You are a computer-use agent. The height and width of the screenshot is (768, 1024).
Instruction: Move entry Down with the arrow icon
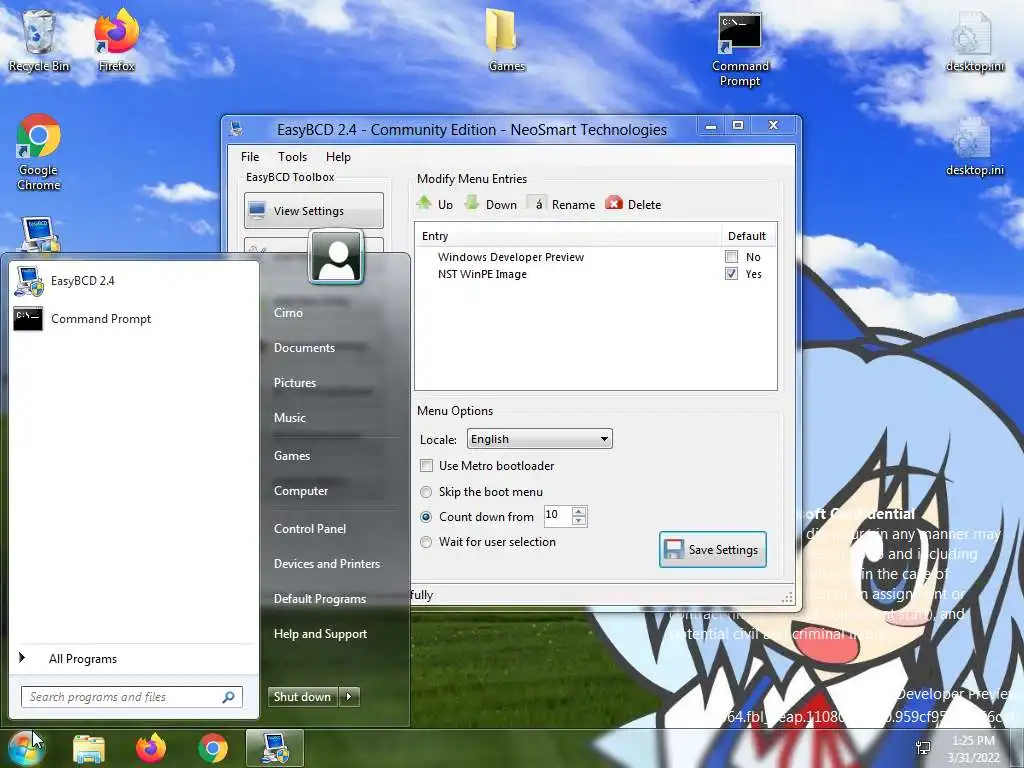pyautogui.click(x=472, y=203)
